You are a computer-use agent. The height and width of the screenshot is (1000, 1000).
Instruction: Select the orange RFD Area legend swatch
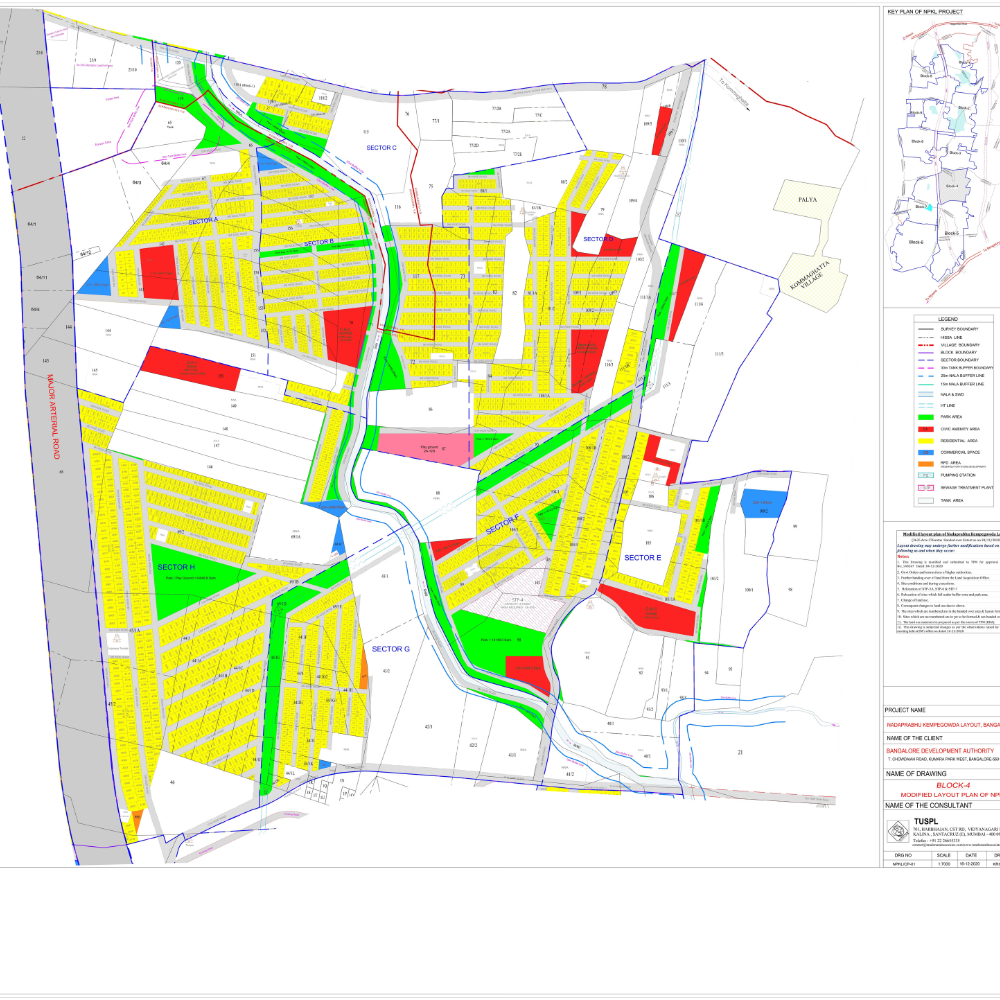coord(925,464)
